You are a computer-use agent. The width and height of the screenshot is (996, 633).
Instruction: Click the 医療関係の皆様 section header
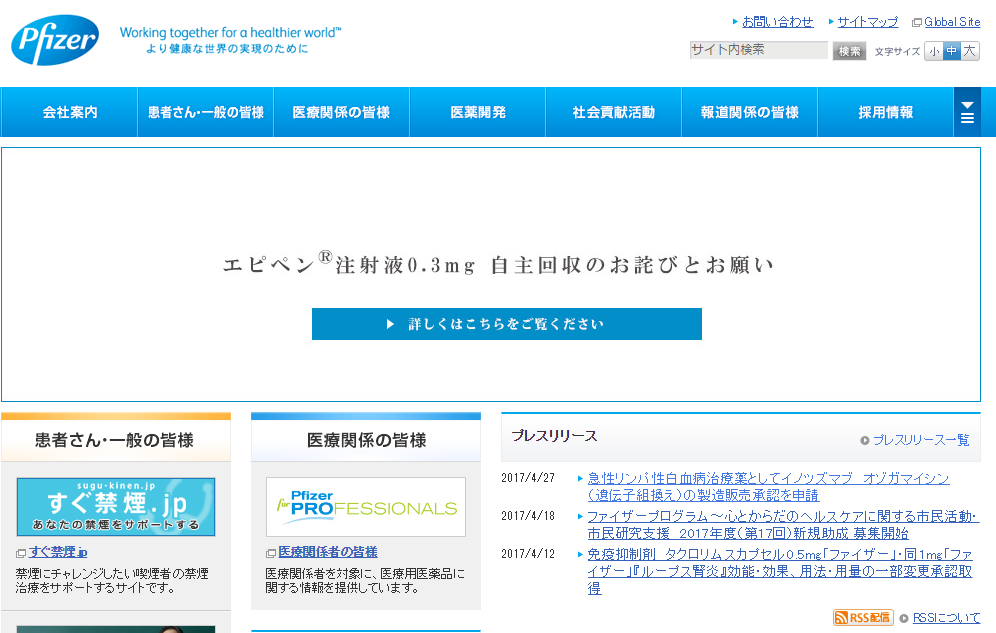366,439
